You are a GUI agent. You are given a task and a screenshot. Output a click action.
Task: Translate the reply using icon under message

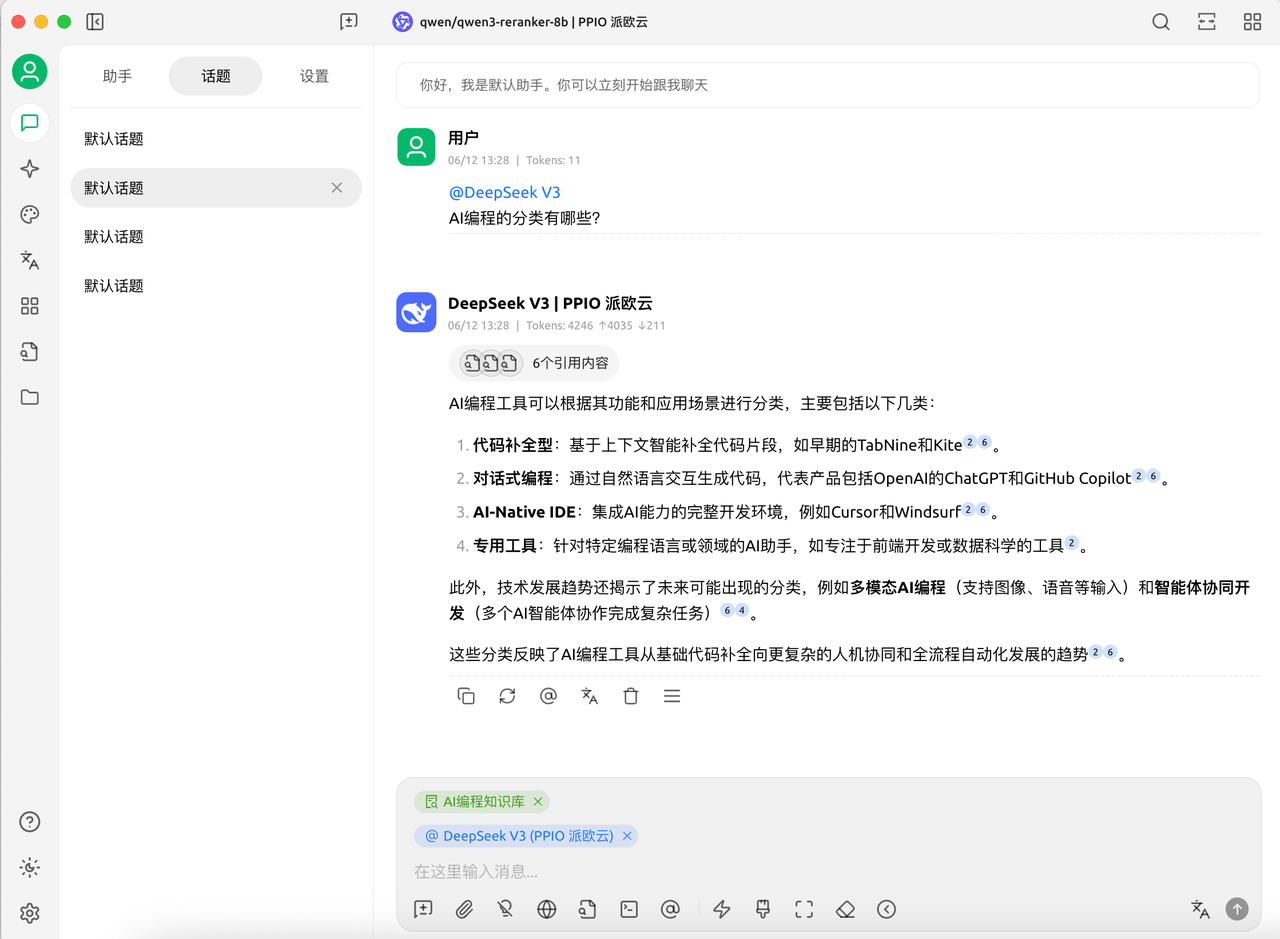590,696
